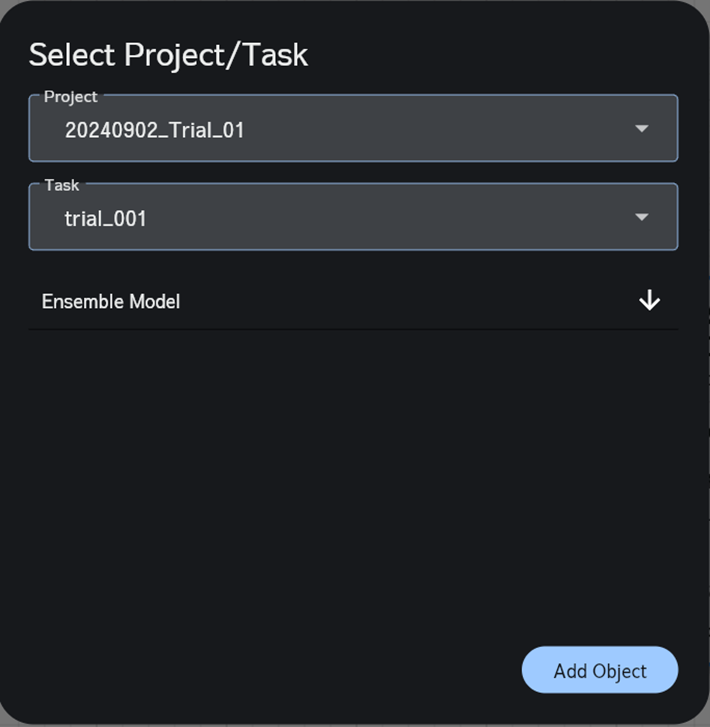Click empty space left of Add Object
This screenshot has width=710, height=727.
point(300,670)
